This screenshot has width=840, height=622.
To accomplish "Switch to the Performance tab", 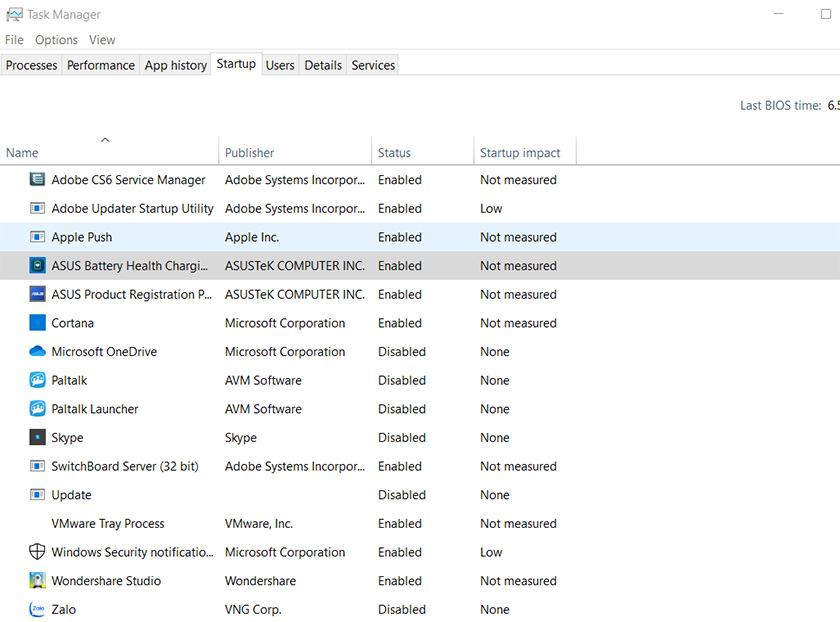I will click(100, 64).
